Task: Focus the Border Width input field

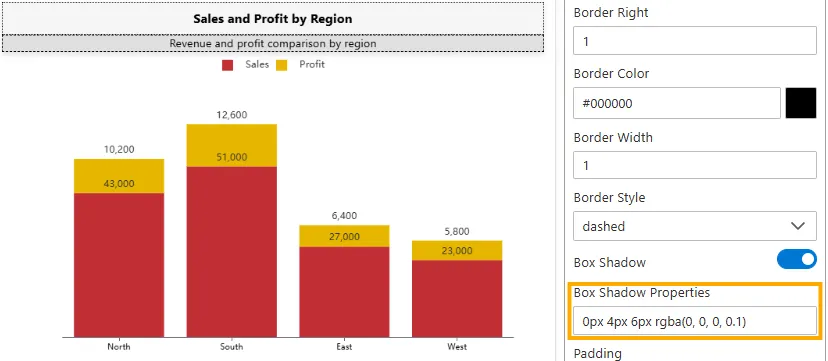Action: click(x=695, y=165)
